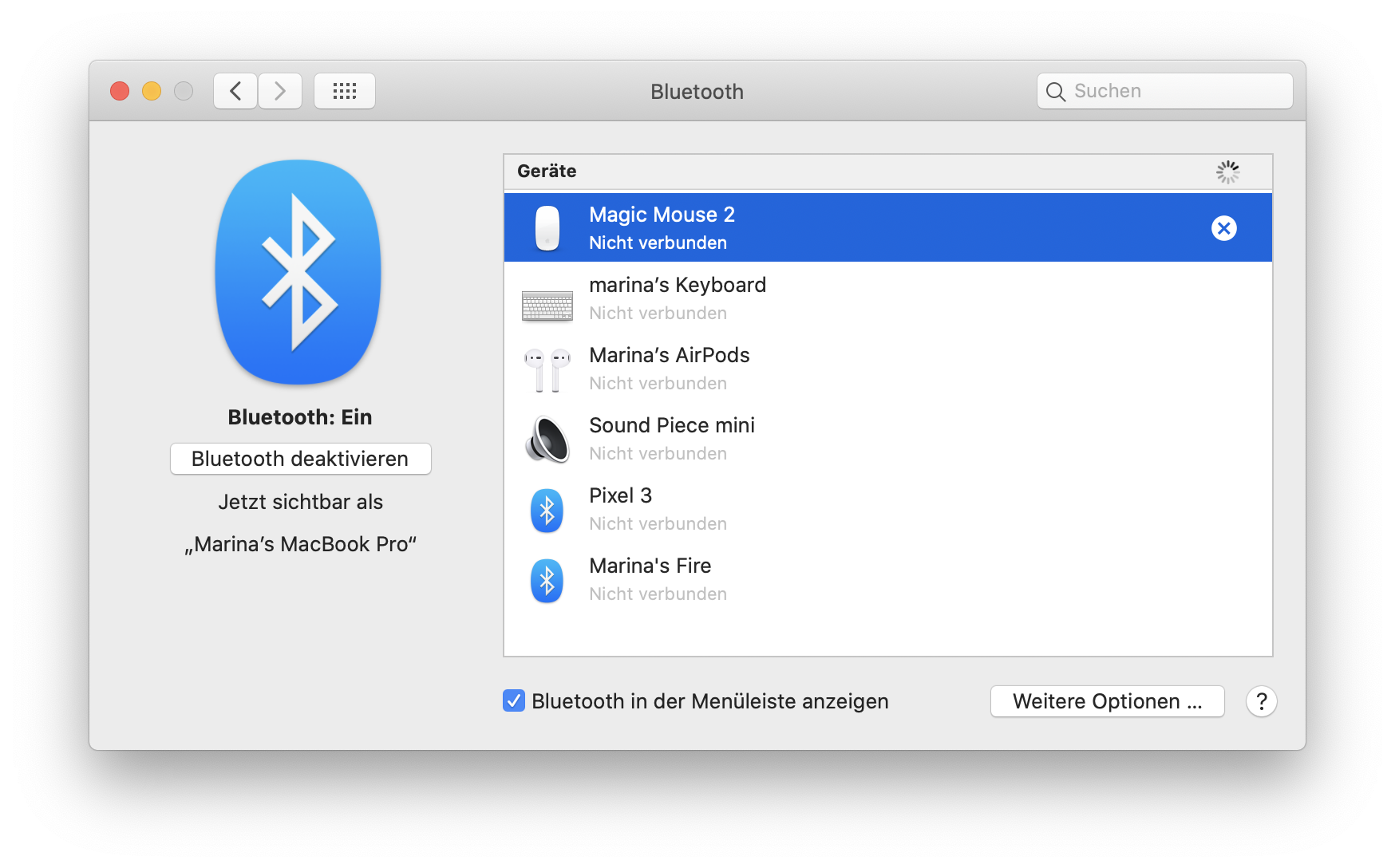
Task: Click the scanning spinner in the Geräte header
Action: click(x=1227, y=172)
